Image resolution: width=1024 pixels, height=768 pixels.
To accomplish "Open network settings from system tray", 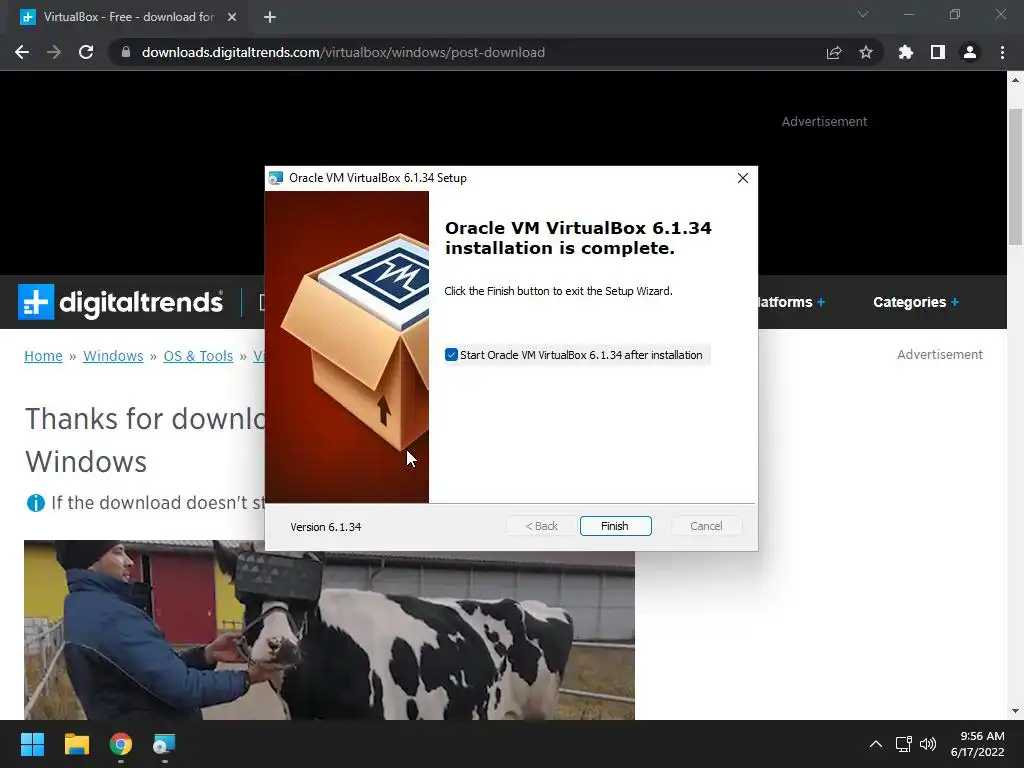I will click(903, 744).
